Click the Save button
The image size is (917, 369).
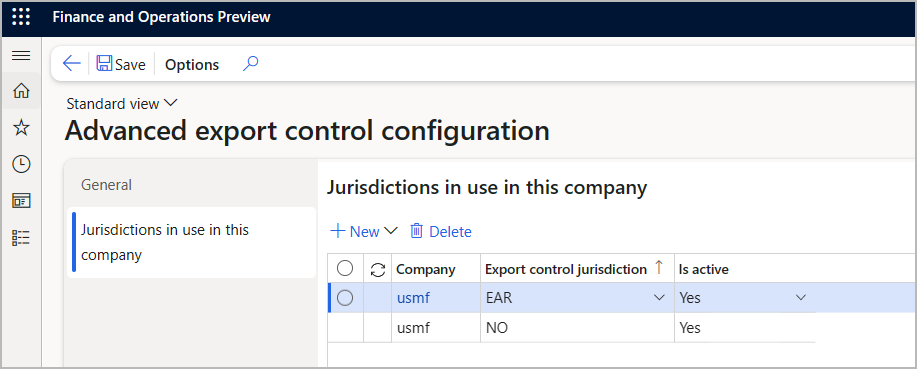pos(121,64)
